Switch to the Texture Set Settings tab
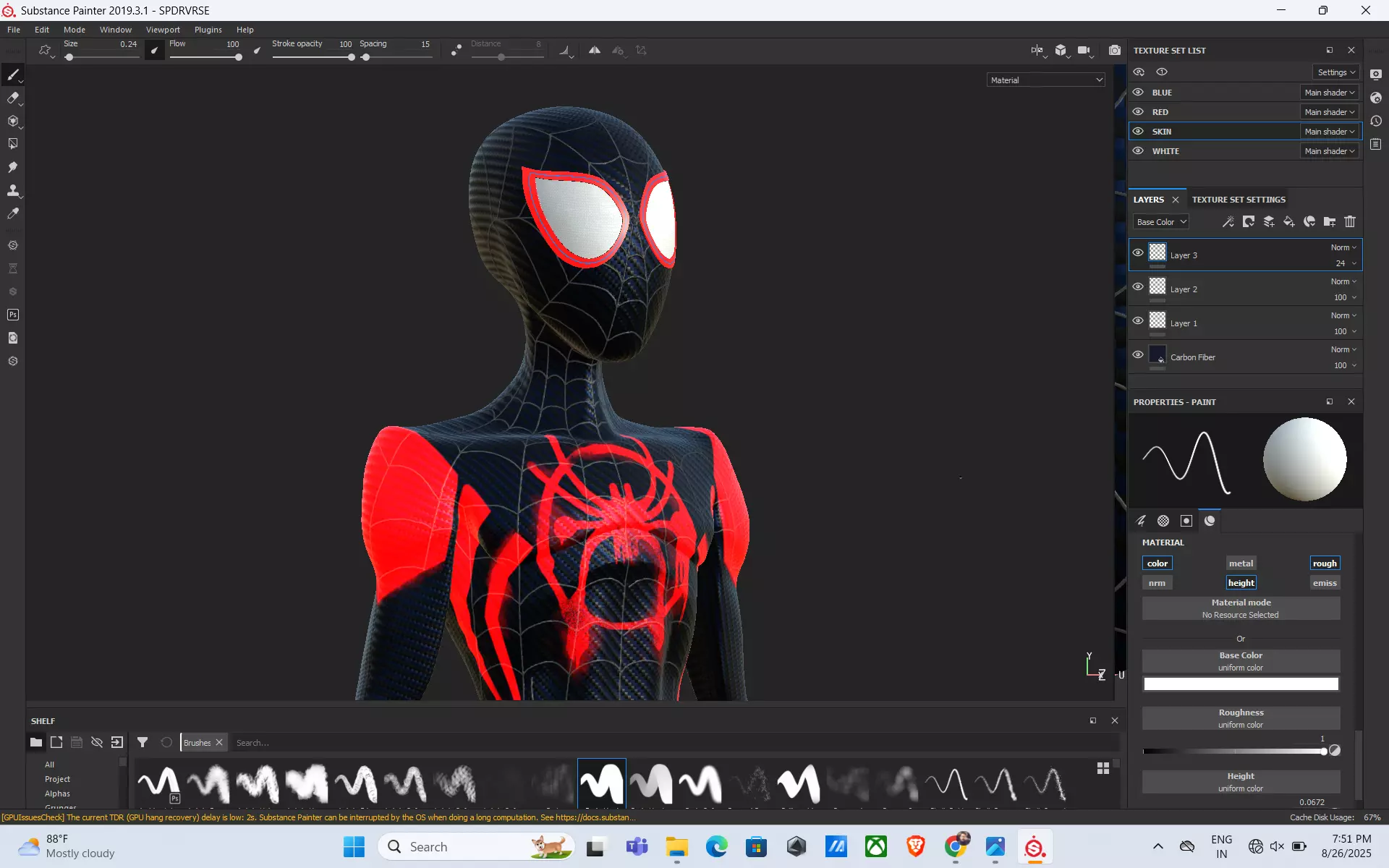 click(x=1239, y=200)
